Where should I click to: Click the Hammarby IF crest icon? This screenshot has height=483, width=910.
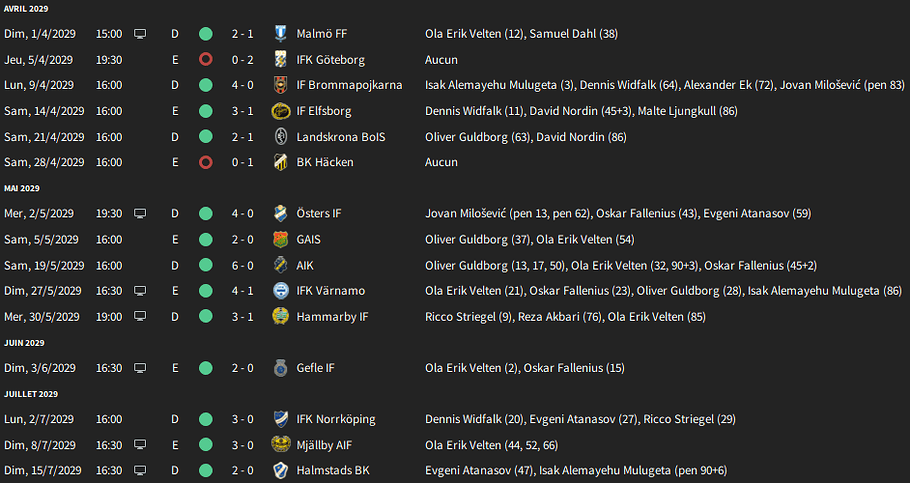(280, 316)
